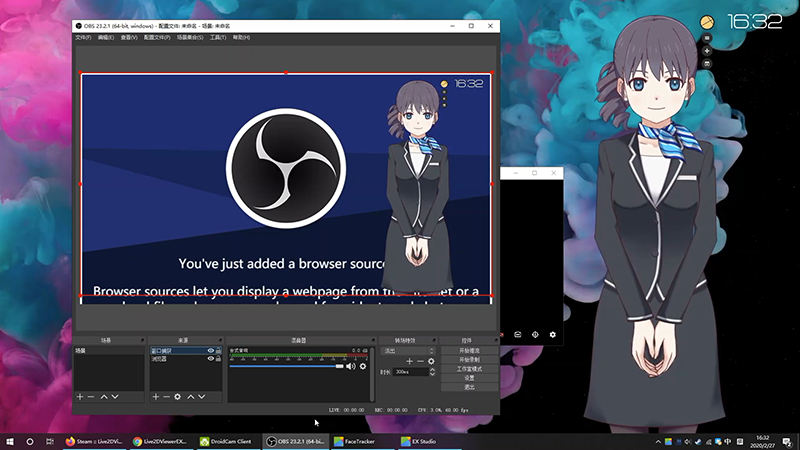This screenshot has width=800, height=450.
Task: Decrease the transition duration with the down arrow
Action: pos(432,374)
